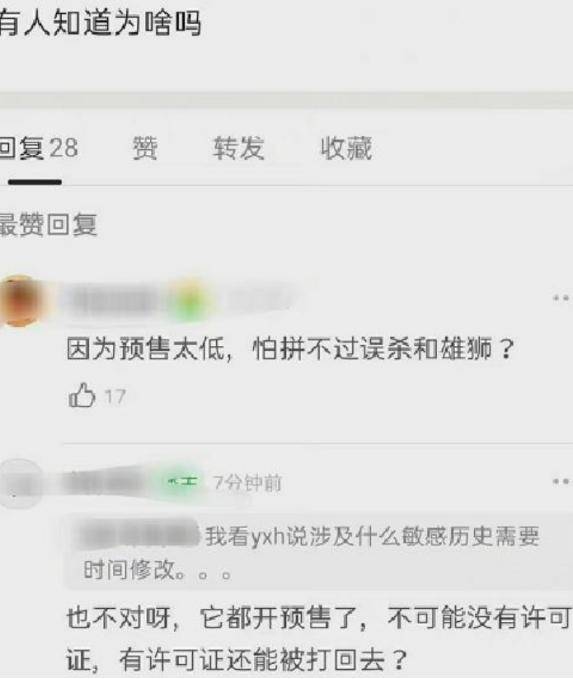
Task: Switch to the 回复 28 tab
Action: coord(38,148)
